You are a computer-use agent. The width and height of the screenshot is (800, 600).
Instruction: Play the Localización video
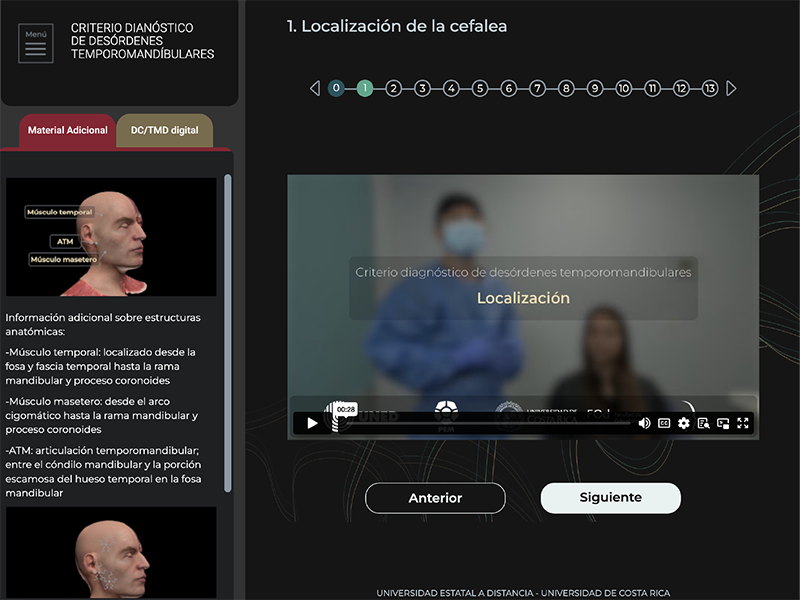pos(312,423)
